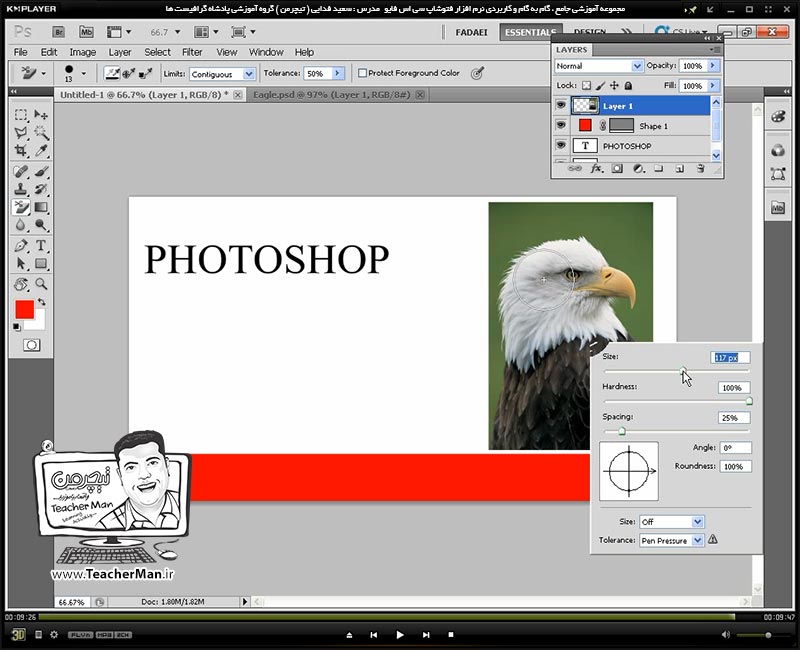Select the Rectangular Marquee tool
Screen dimensions: 800x650
[x=21, y=115]
